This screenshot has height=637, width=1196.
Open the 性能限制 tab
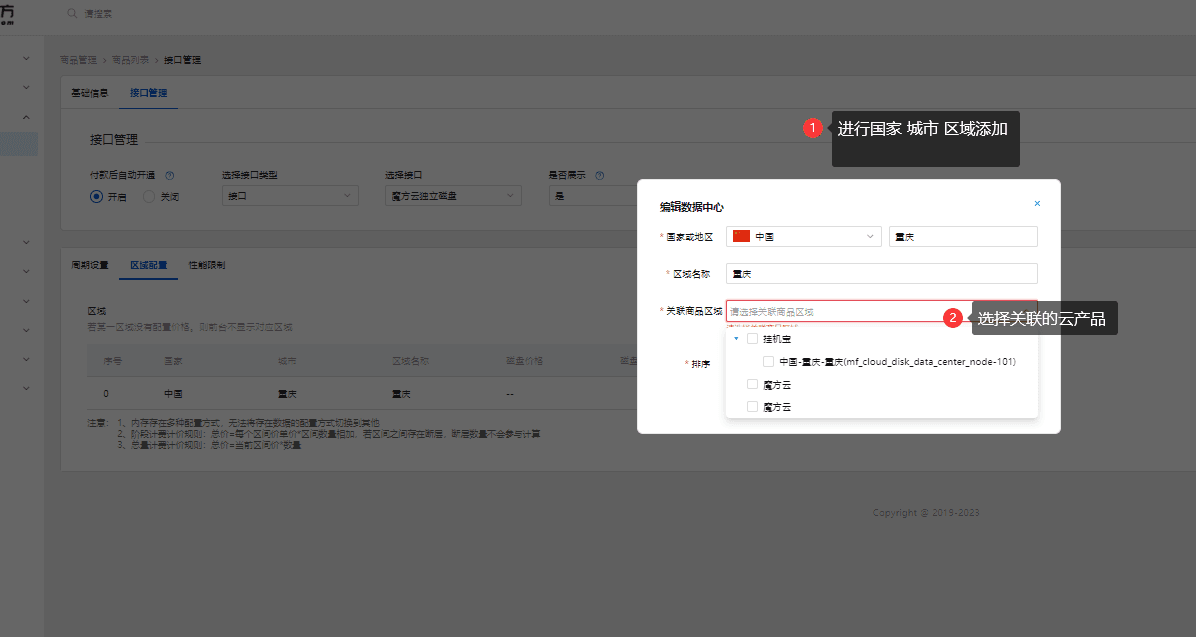pos(207,265)
